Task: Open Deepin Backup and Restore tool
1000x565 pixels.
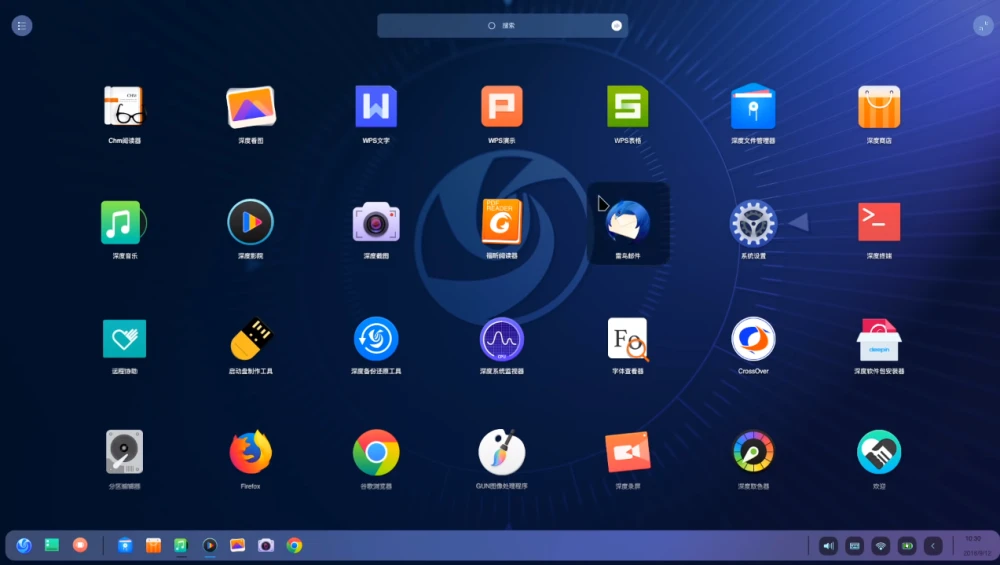Action: 376,339
